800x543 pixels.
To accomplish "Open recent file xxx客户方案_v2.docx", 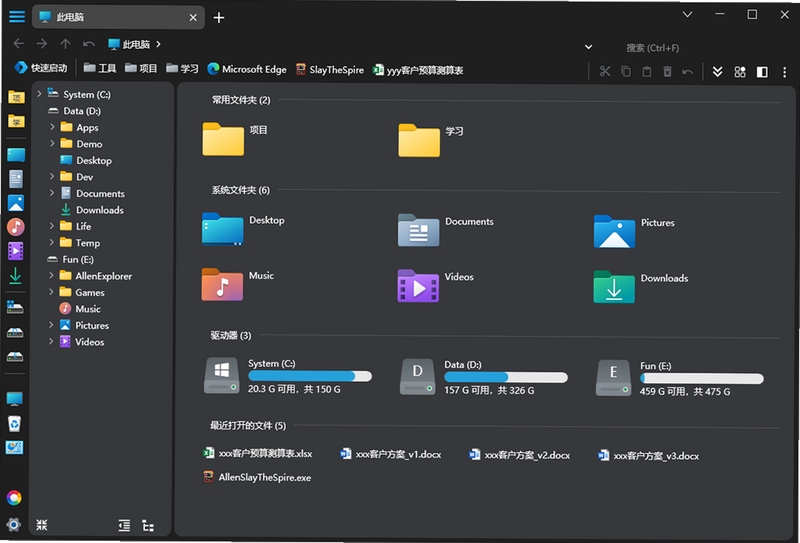I will 519,455.
